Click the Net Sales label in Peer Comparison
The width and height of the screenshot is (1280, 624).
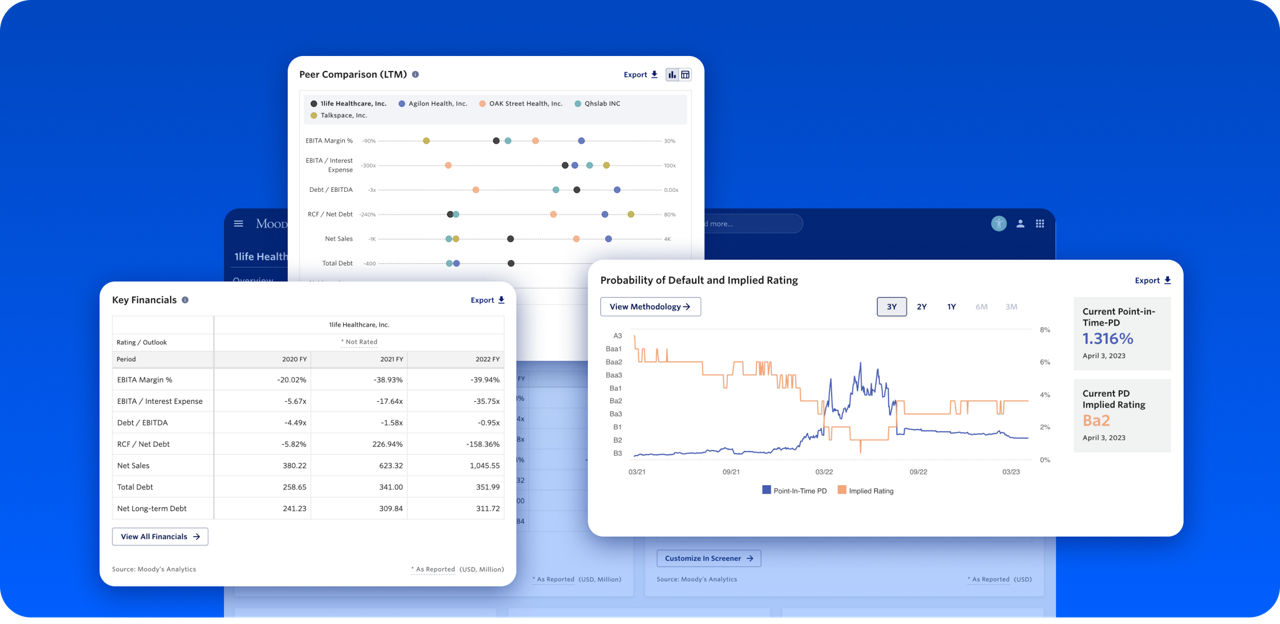click(339, 239)
